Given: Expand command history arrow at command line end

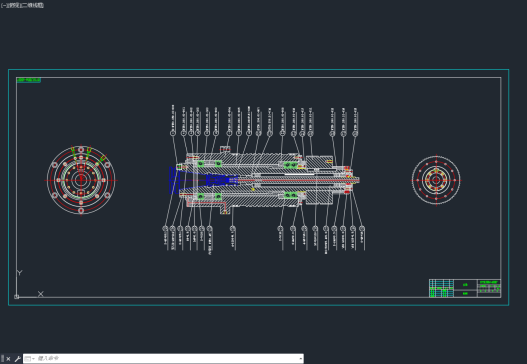Looking at the screenshot, I should tap(300, 359).
